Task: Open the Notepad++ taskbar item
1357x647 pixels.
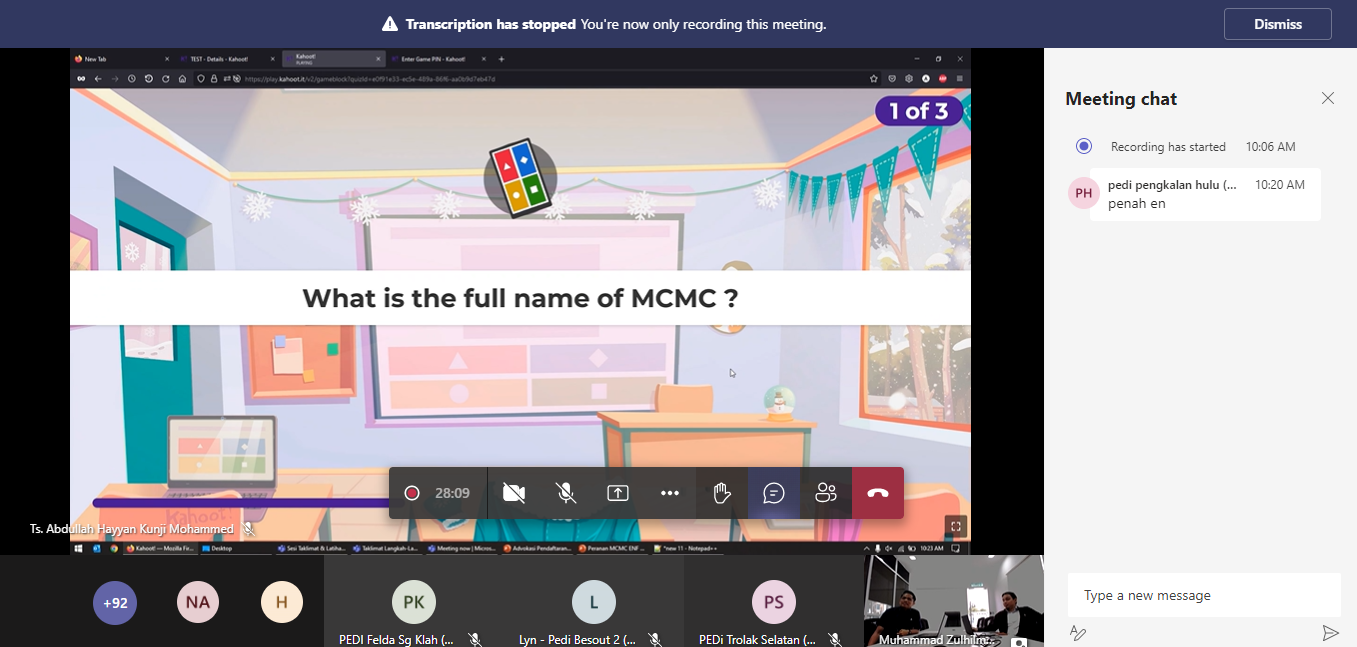Action: [687, 548]
